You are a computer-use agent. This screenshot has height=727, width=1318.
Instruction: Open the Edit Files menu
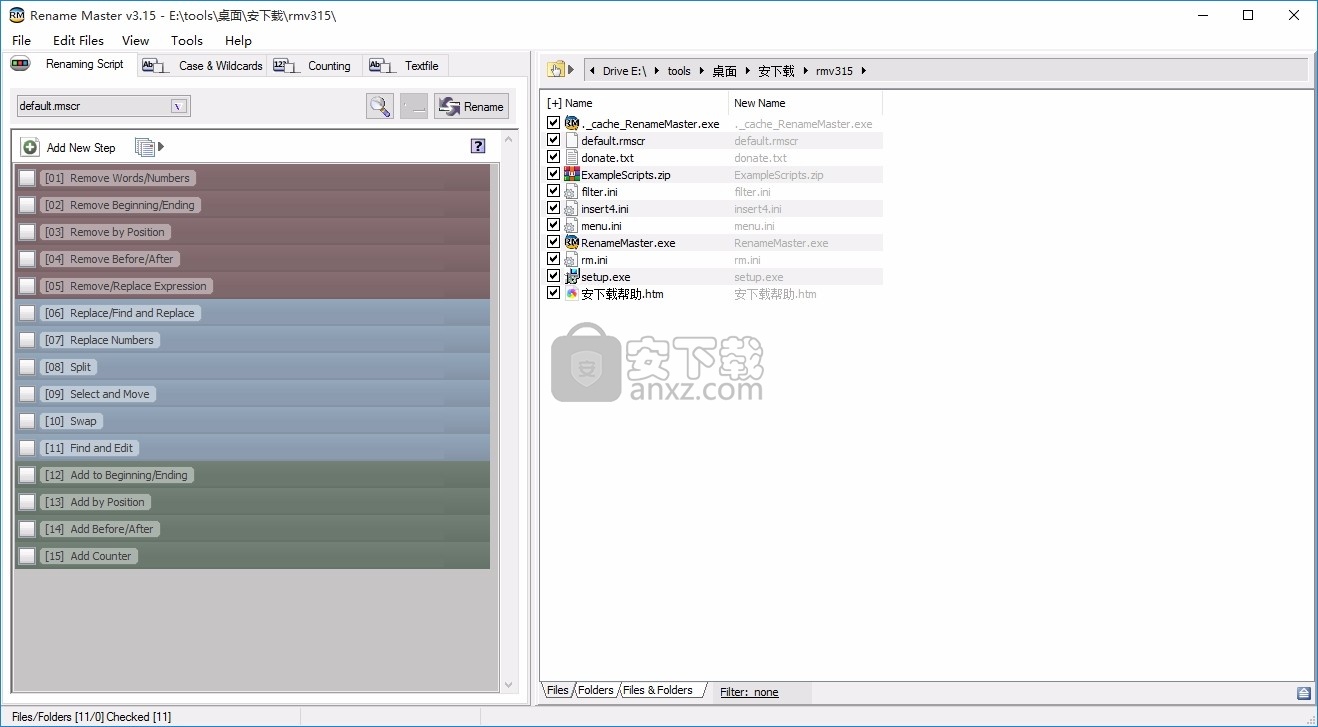point(78,41)
